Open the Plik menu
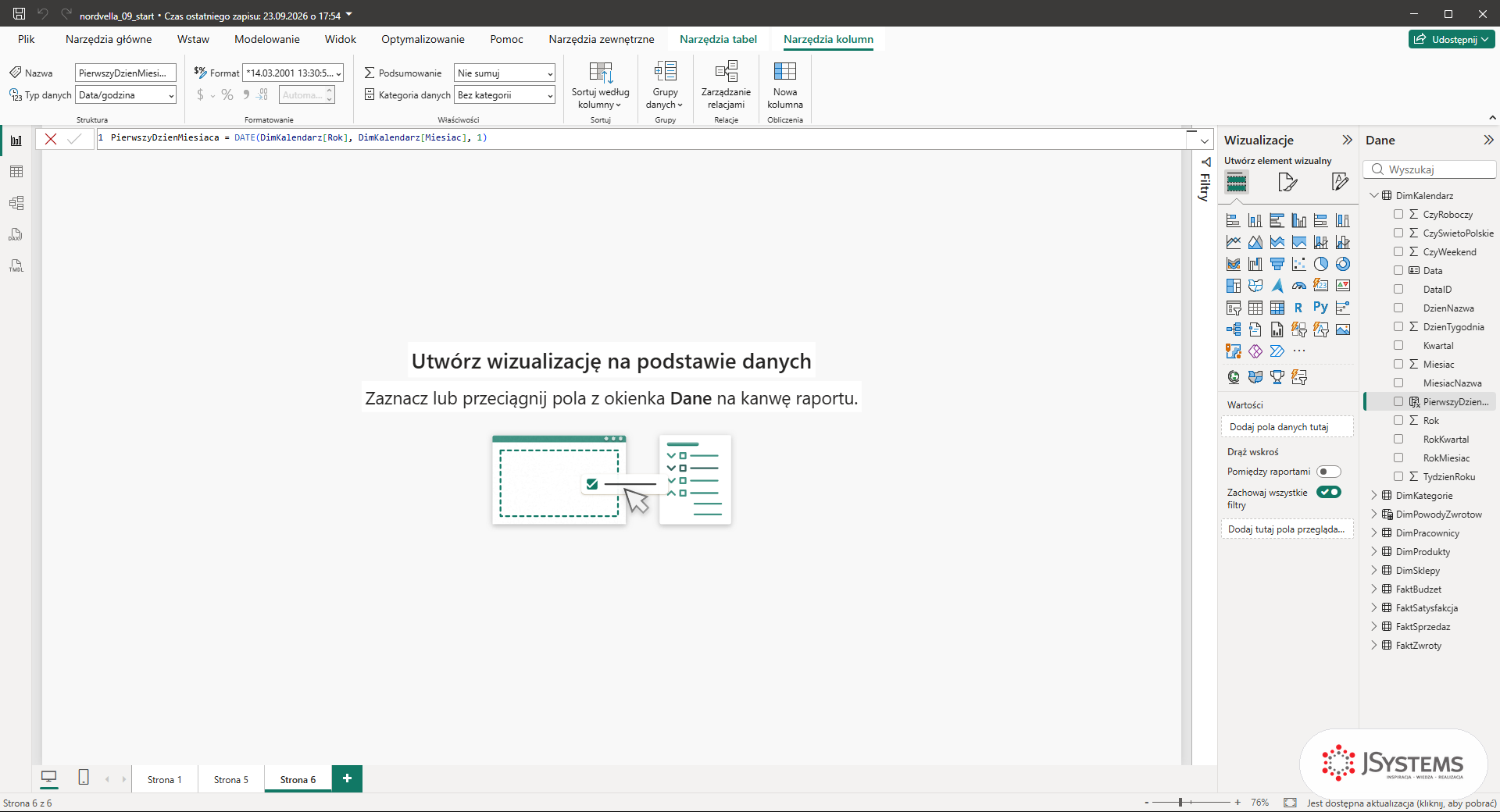Screen dimensions: 1500x812 click(27, 39)
